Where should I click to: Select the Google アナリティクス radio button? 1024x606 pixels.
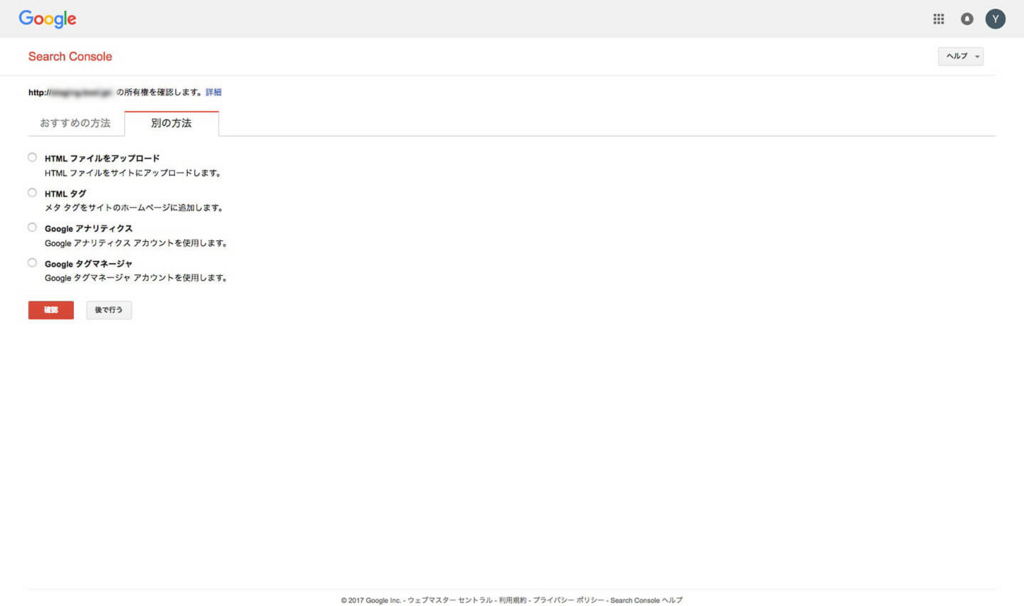click(32, 227)
